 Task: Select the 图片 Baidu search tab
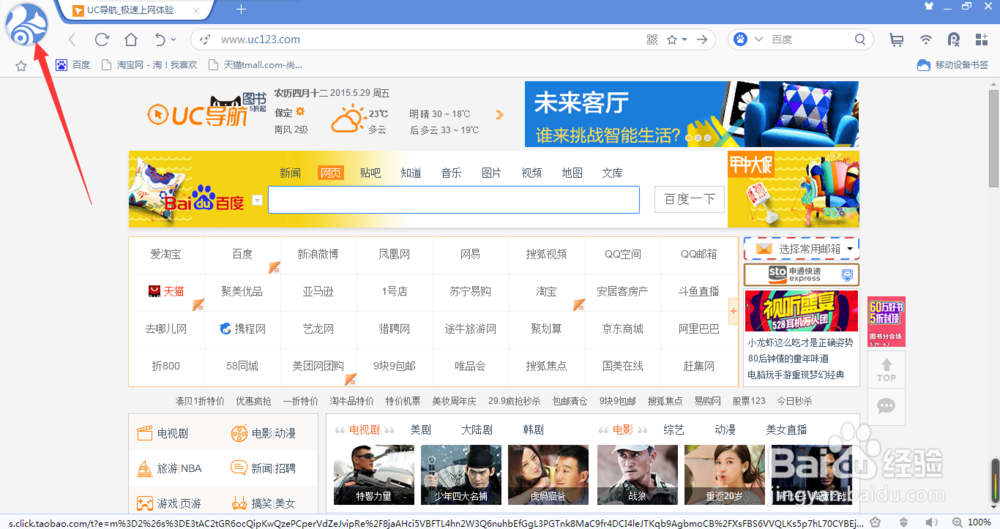(491, 173)
